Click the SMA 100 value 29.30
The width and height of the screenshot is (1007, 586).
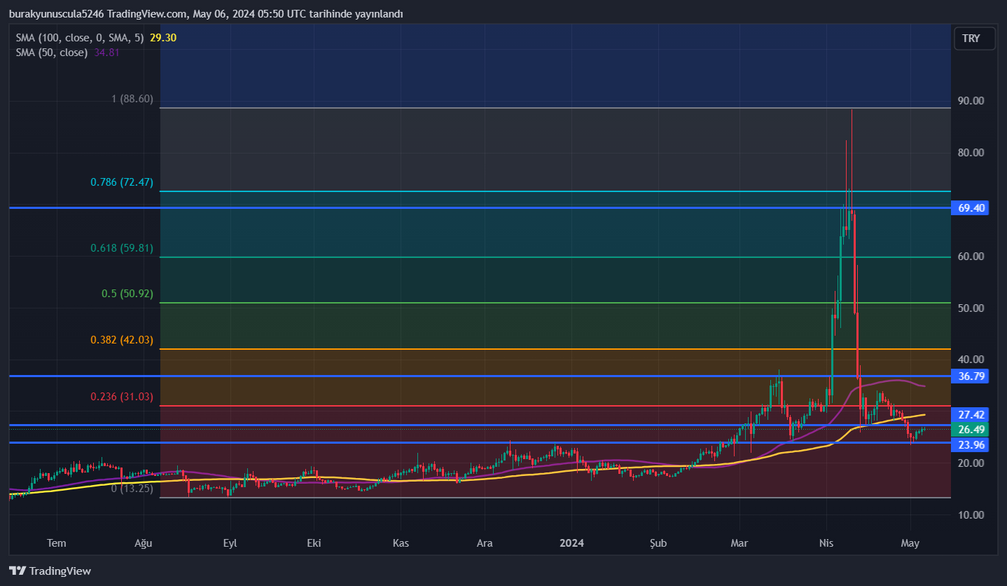click(163, 38)
